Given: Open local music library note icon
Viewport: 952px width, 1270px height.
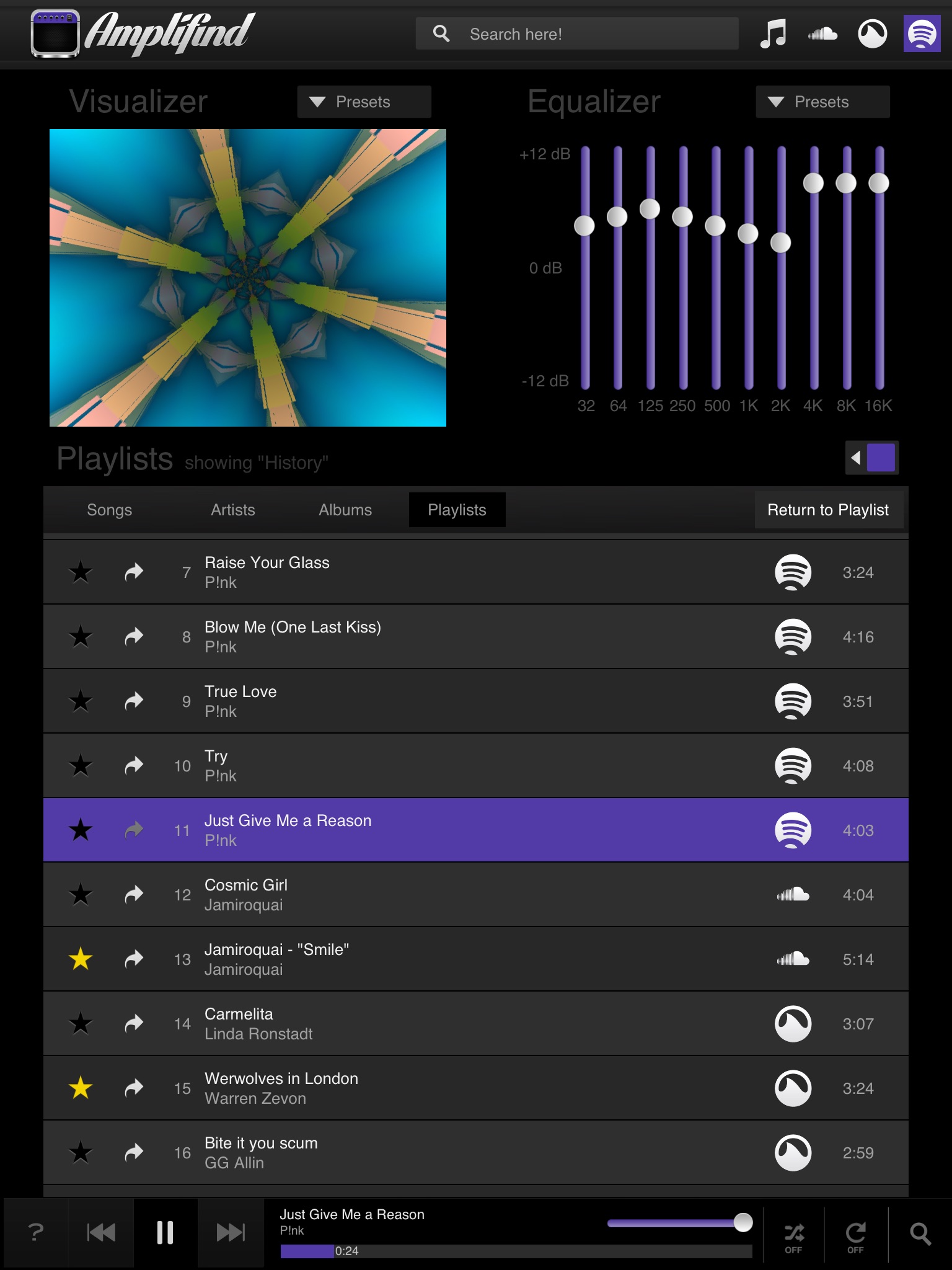Looking at the screenshot, I should click(773, 34).
